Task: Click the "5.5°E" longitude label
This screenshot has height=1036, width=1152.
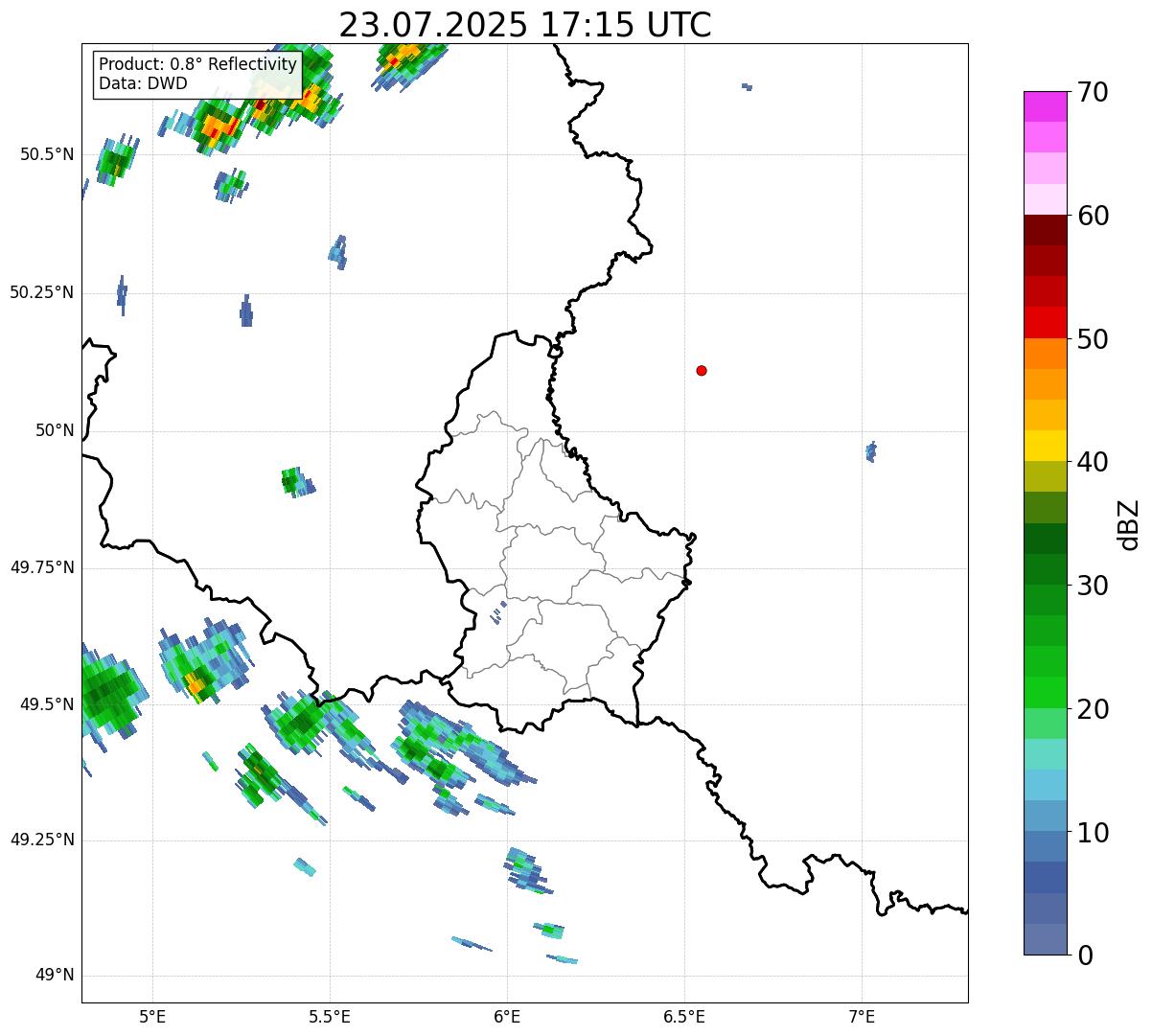Action: click(x=330, y=1016)
